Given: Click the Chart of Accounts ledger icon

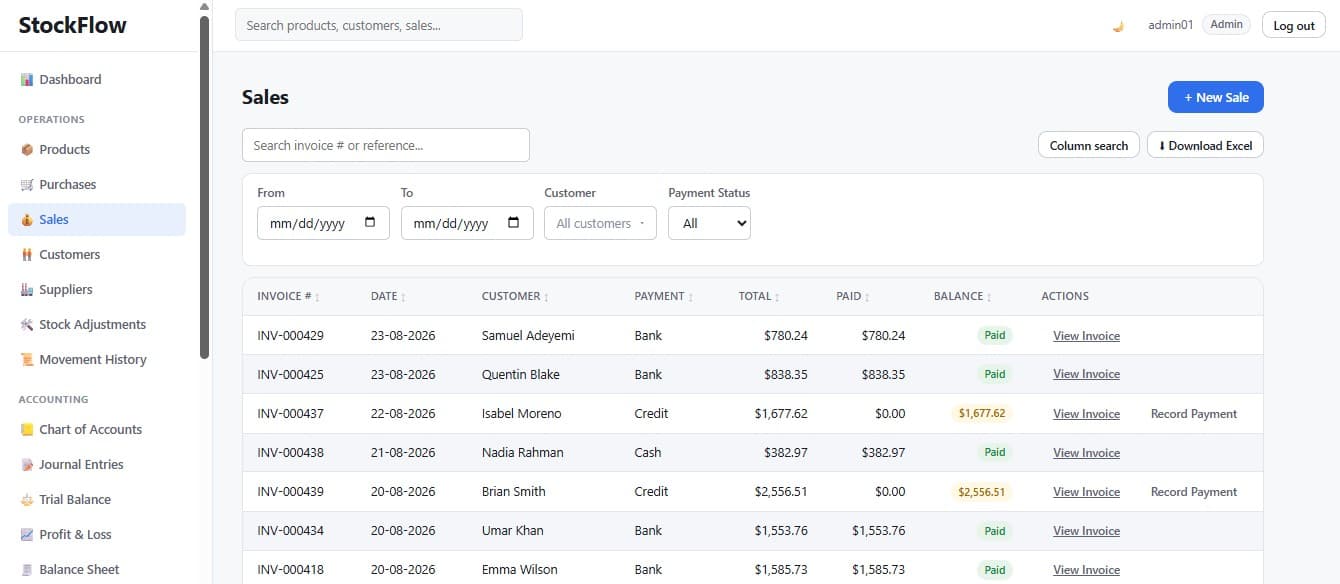Looking at the screenshot, I should point(27,430).
